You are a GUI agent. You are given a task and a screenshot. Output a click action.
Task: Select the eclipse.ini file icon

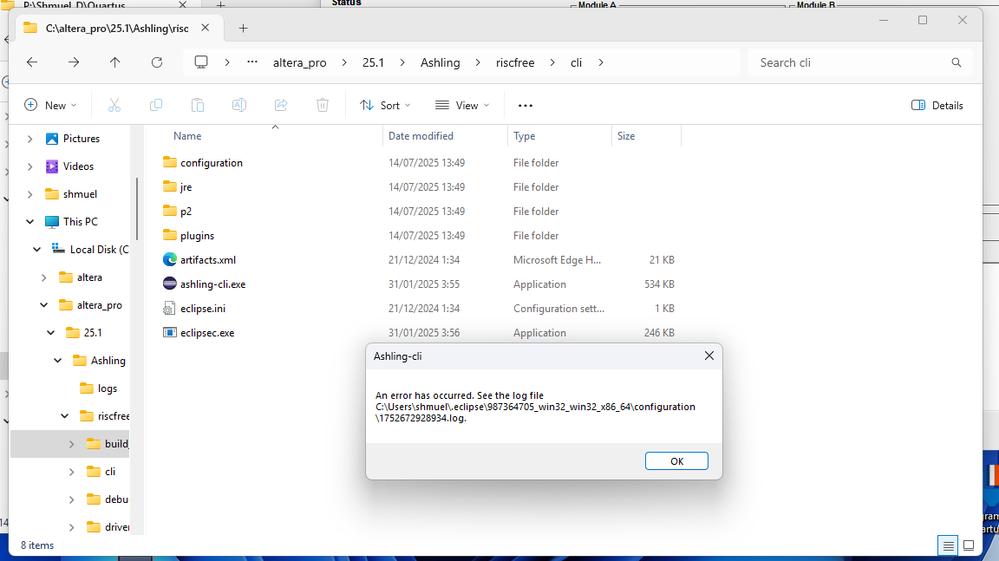[169, 308]
